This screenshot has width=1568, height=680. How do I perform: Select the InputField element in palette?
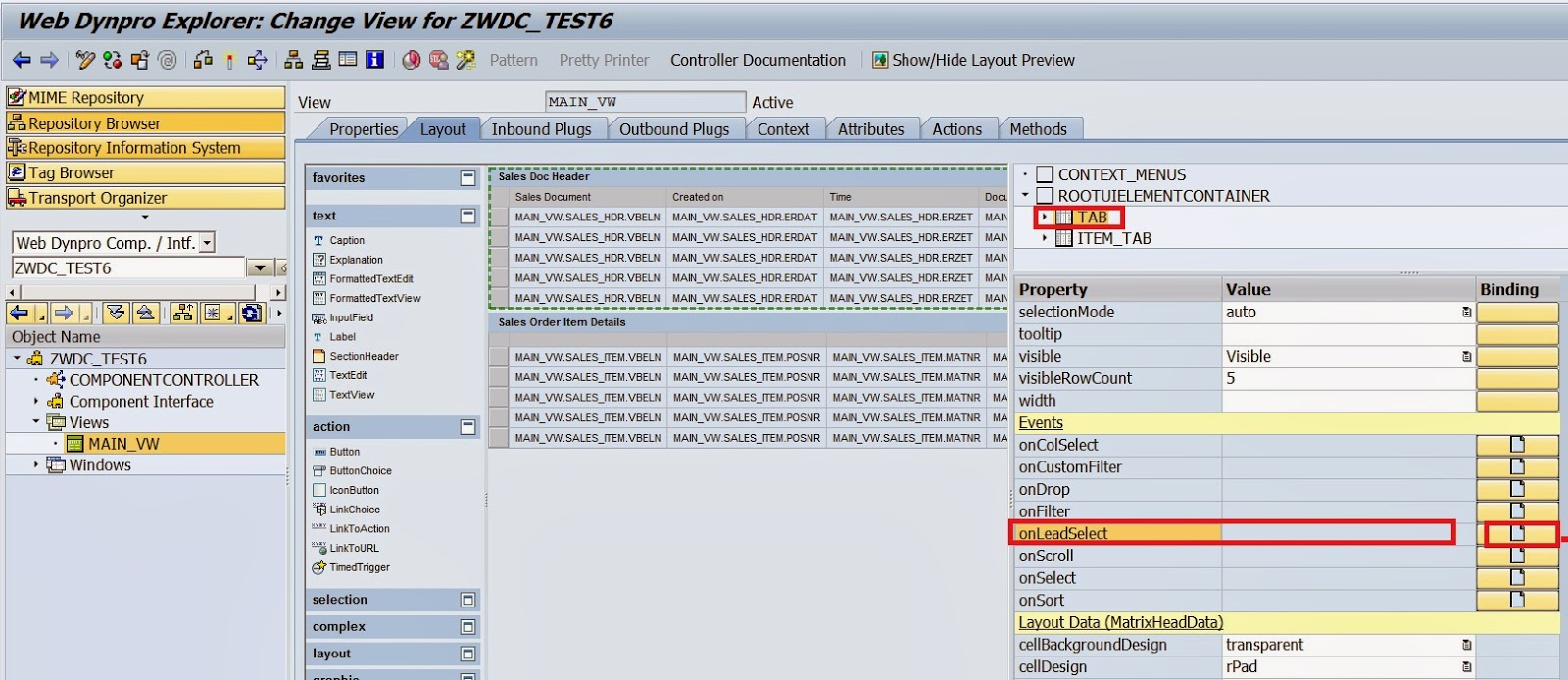tap(351, 317)
